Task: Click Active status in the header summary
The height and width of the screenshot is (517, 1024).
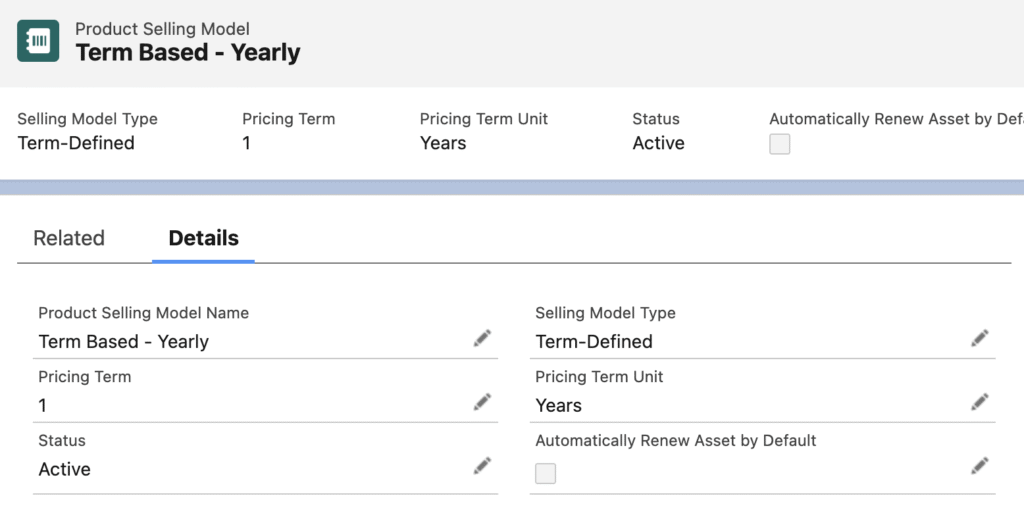Action: (658, 143)
